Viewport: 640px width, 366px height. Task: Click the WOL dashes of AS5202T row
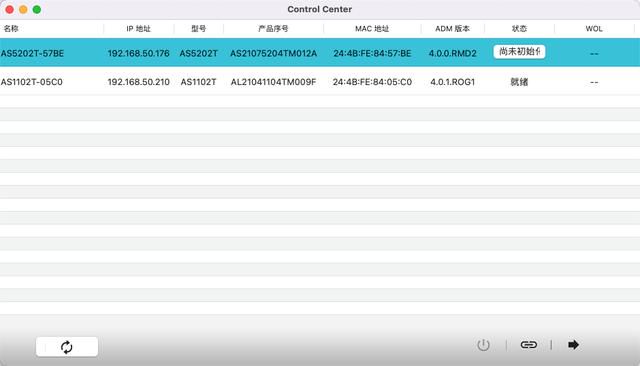pyautogui.click(x=594, y=53)
